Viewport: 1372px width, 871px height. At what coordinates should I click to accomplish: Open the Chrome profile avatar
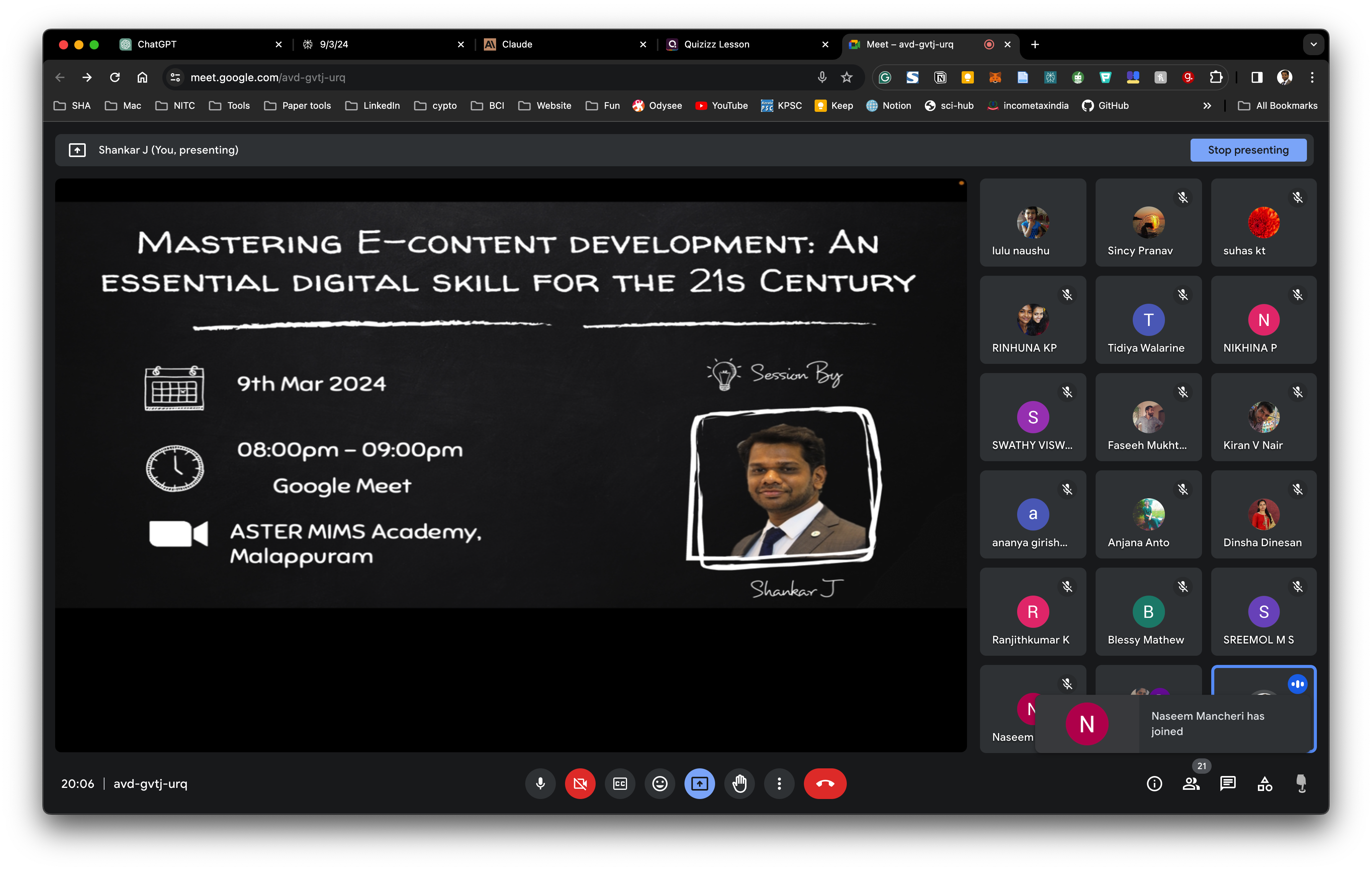coord(1284,77)
